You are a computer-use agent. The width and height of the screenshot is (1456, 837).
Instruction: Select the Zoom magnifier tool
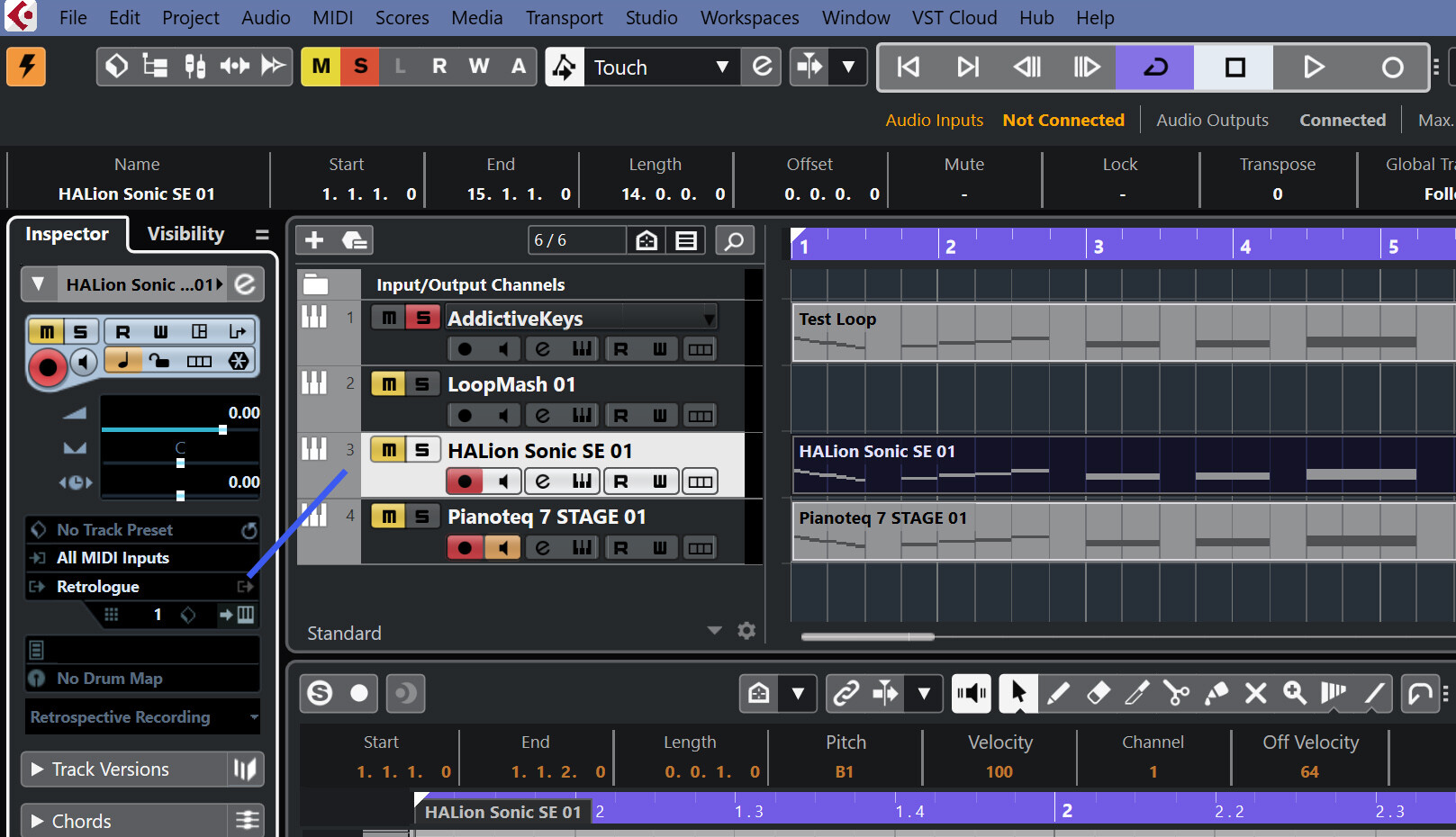pos(1295,693)
